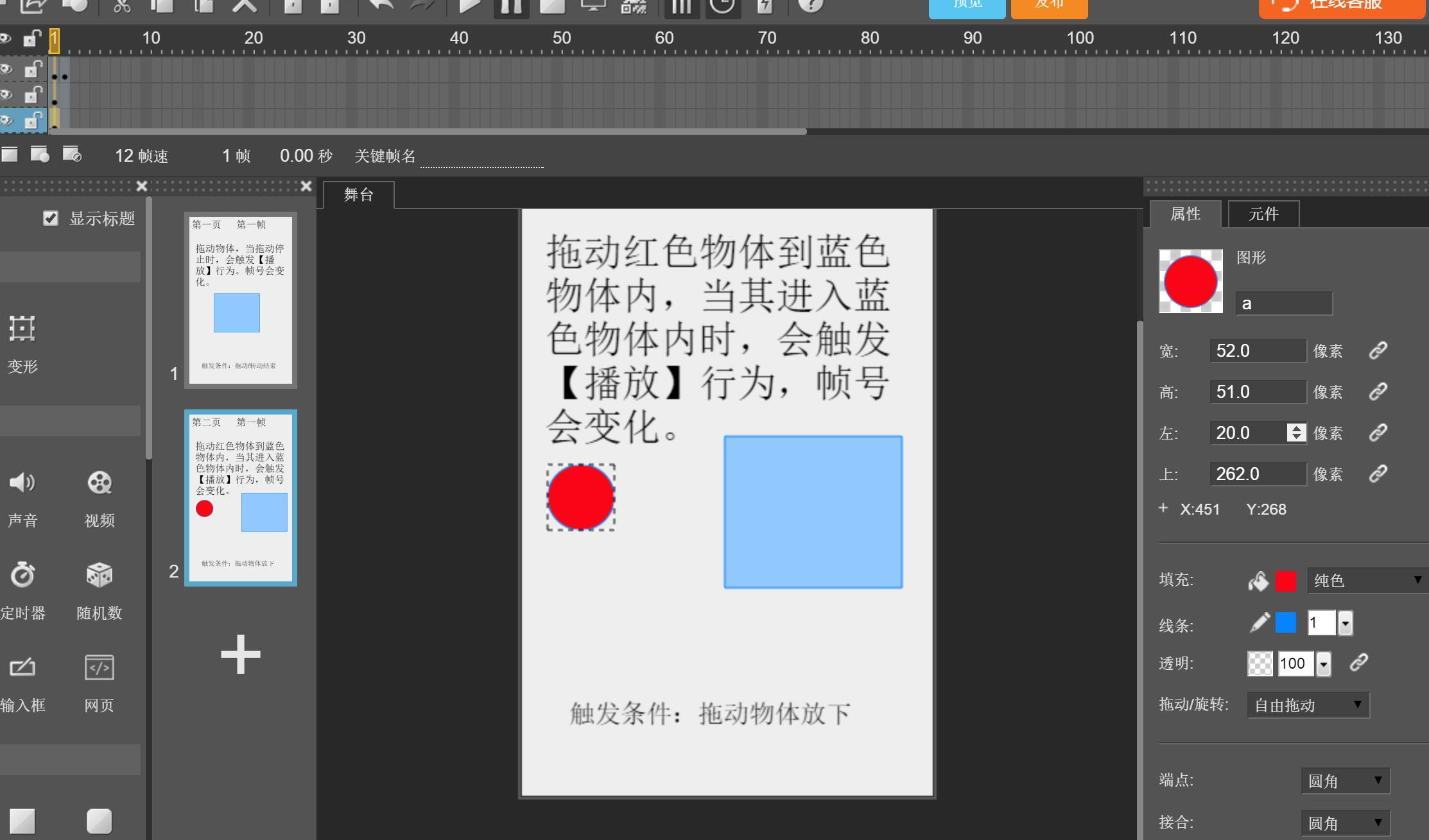1429x840 pixels.
Task: Click the blue line color swatch
Action: 1286,622
